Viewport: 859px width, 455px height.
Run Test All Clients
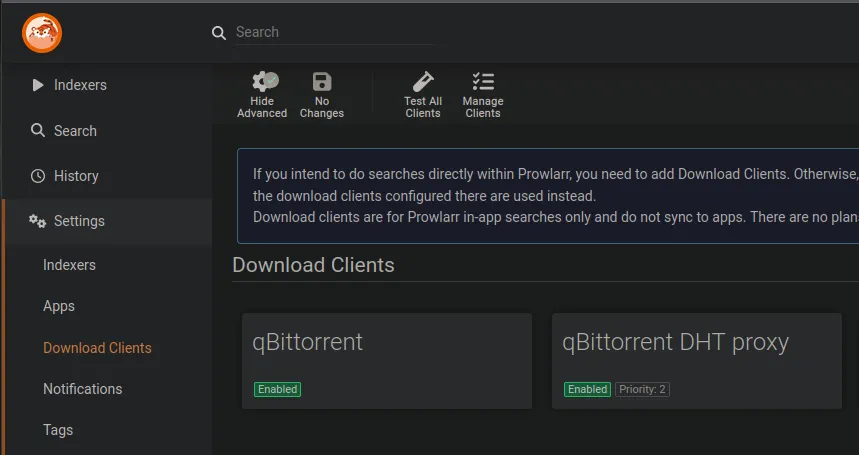[422, 83]
